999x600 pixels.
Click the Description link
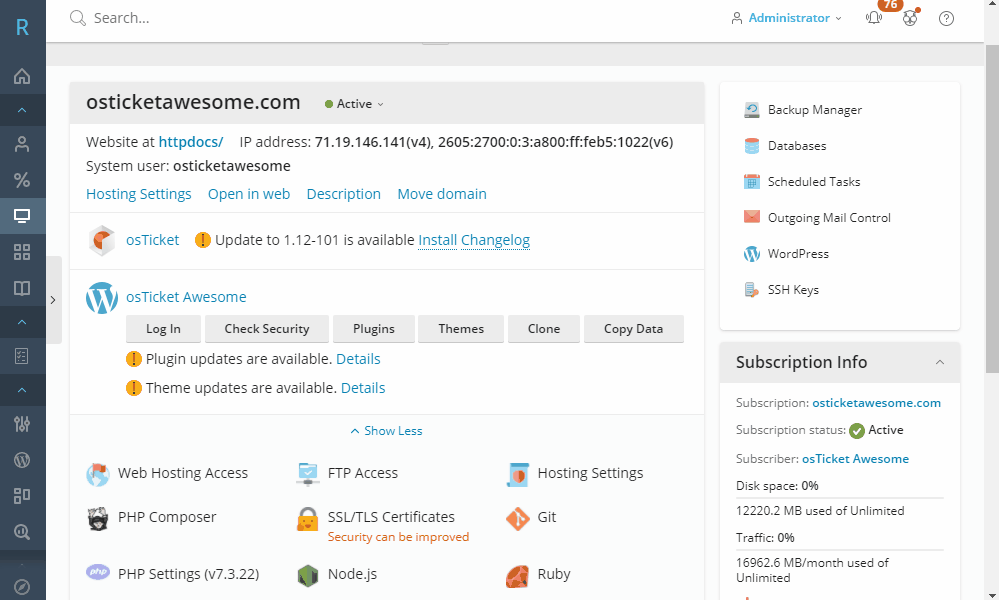344,194
